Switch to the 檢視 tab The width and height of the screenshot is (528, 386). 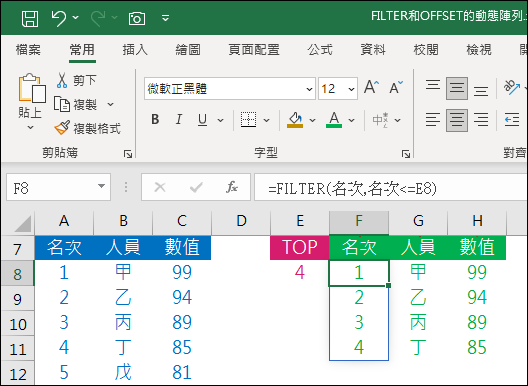click(479, 50)
